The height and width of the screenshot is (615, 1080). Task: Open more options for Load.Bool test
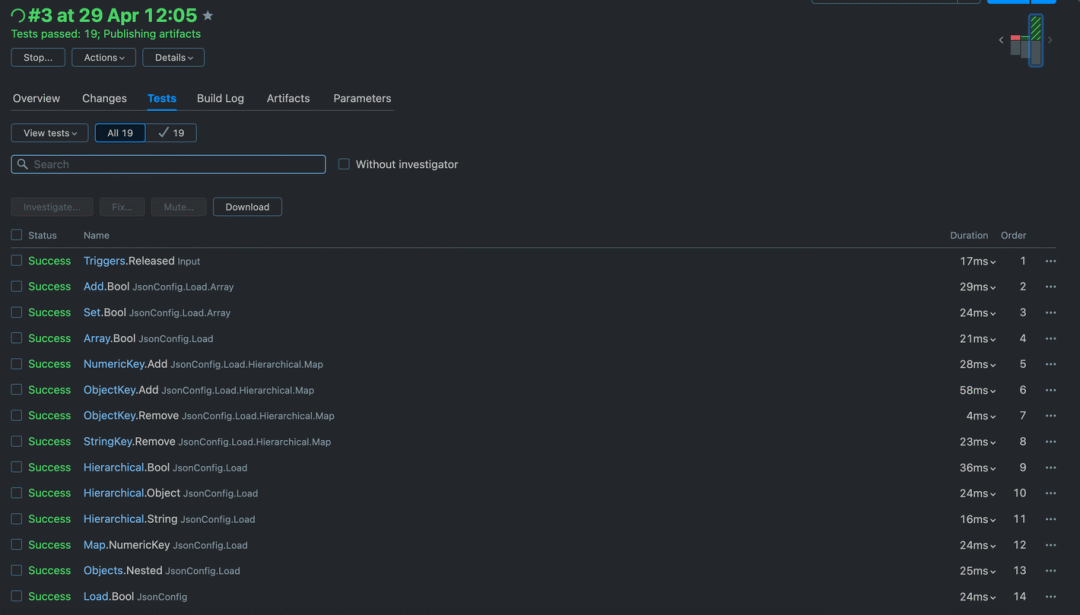point(1050,596)
